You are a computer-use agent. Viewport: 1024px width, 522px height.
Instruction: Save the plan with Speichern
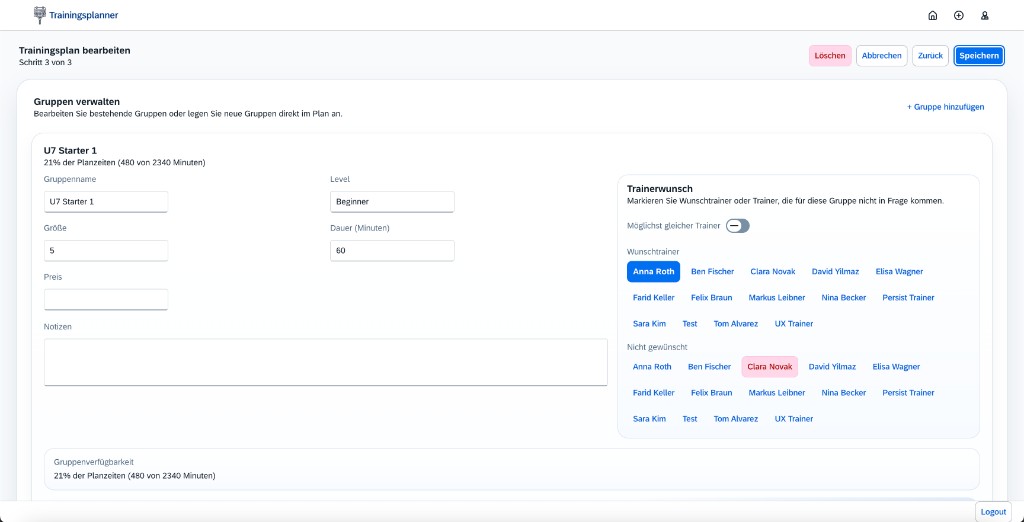point(978,56)
